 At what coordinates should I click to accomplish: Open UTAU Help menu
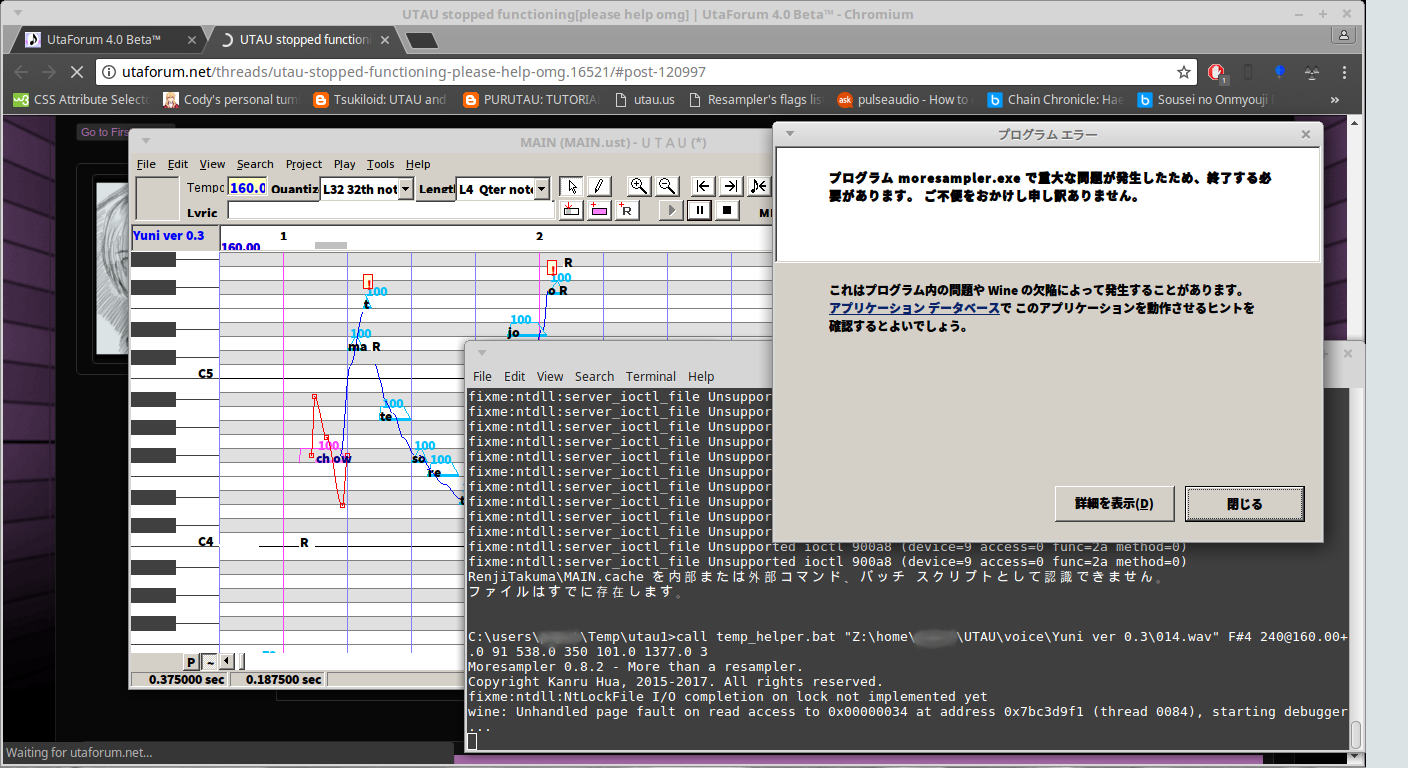pyautogui.click(x=418, y=164)
